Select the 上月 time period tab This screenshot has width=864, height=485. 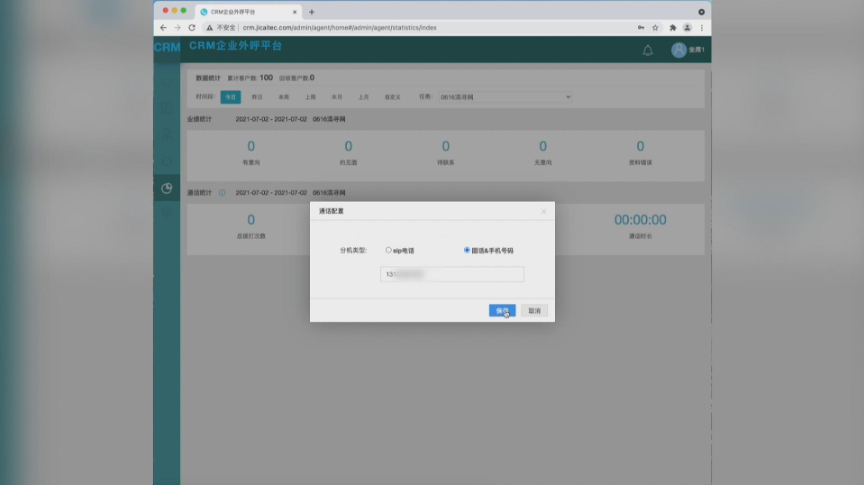(x=363, y=97)
